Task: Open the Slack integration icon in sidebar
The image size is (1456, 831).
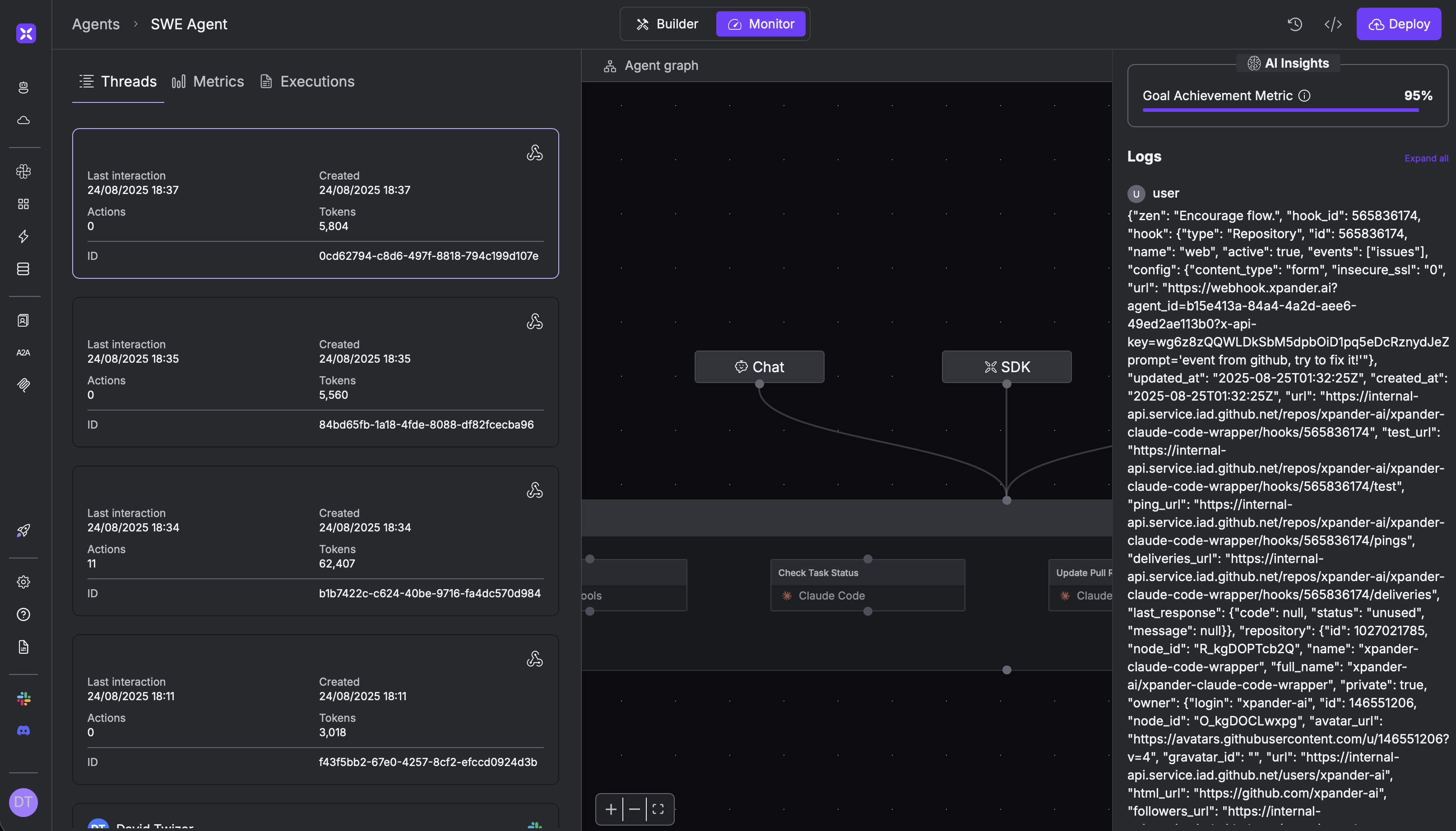Action: 23,698
